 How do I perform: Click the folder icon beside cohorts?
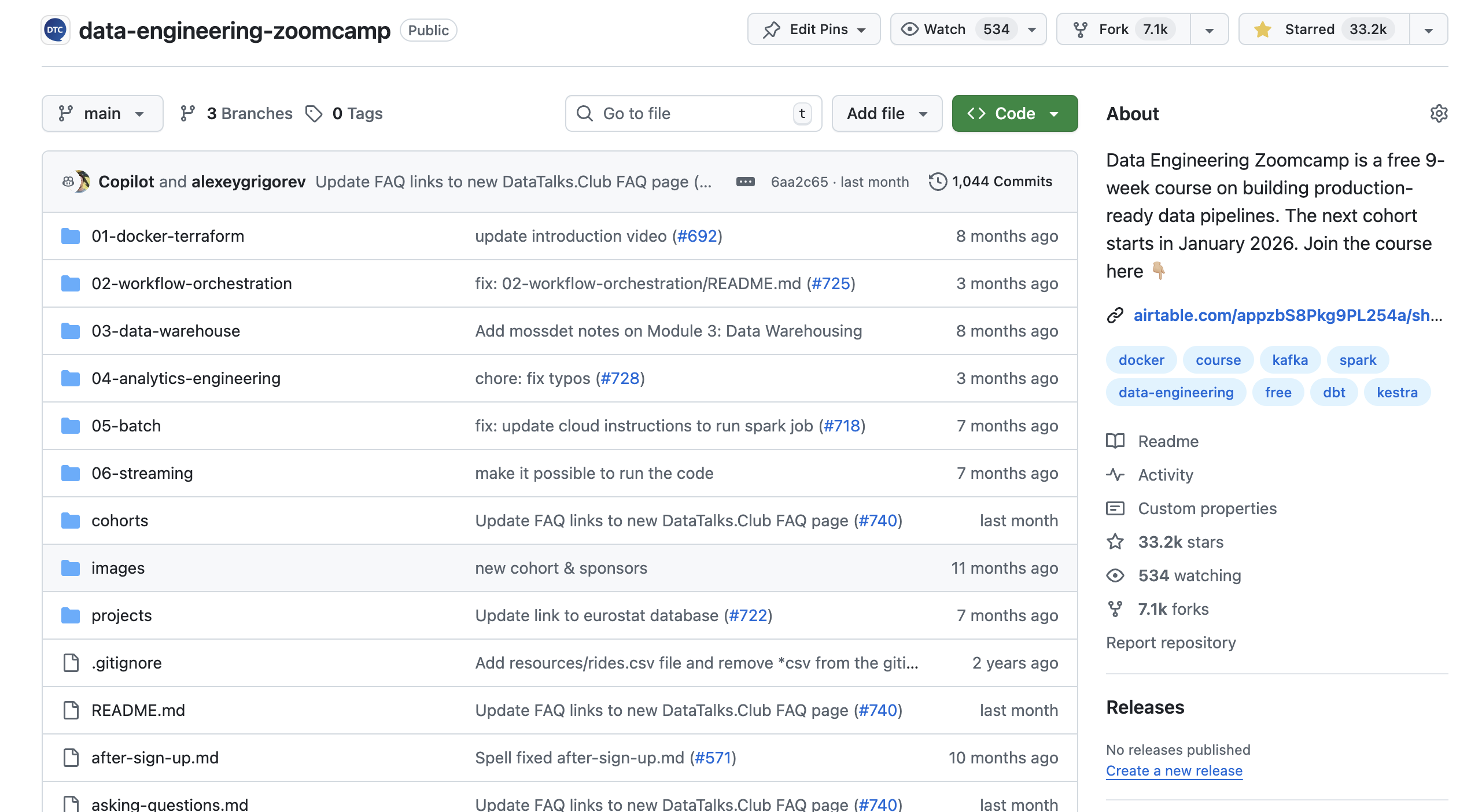pos(70,520)
